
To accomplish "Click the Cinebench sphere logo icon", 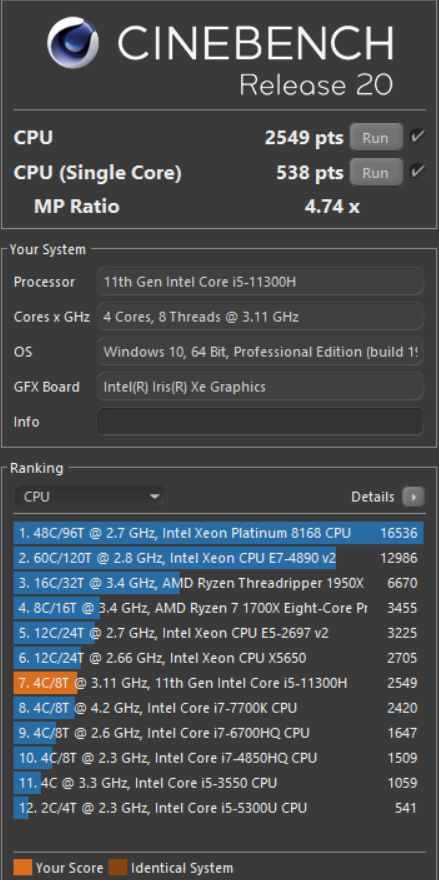I will coord(73,43).
